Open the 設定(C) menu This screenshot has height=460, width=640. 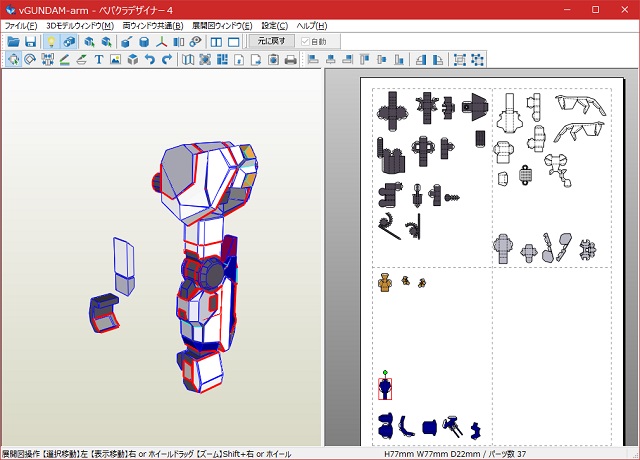coord(275,26)
